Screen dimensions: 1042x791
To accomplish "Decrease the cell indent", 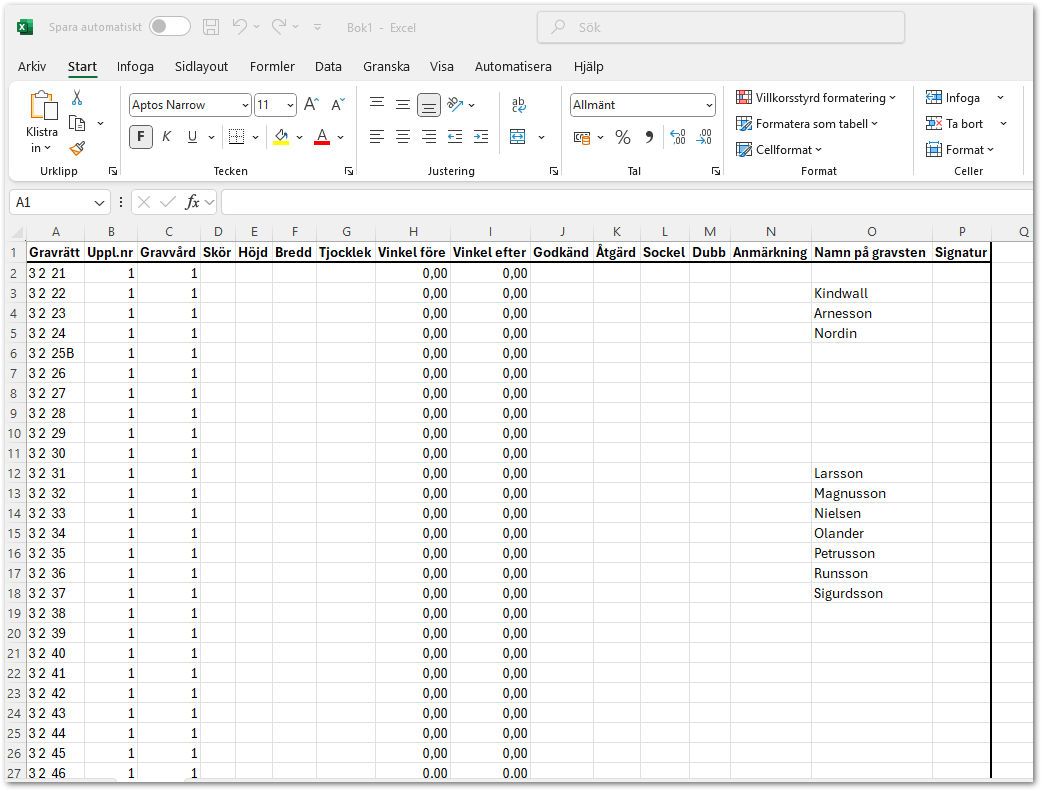I will tap(455, 137).
